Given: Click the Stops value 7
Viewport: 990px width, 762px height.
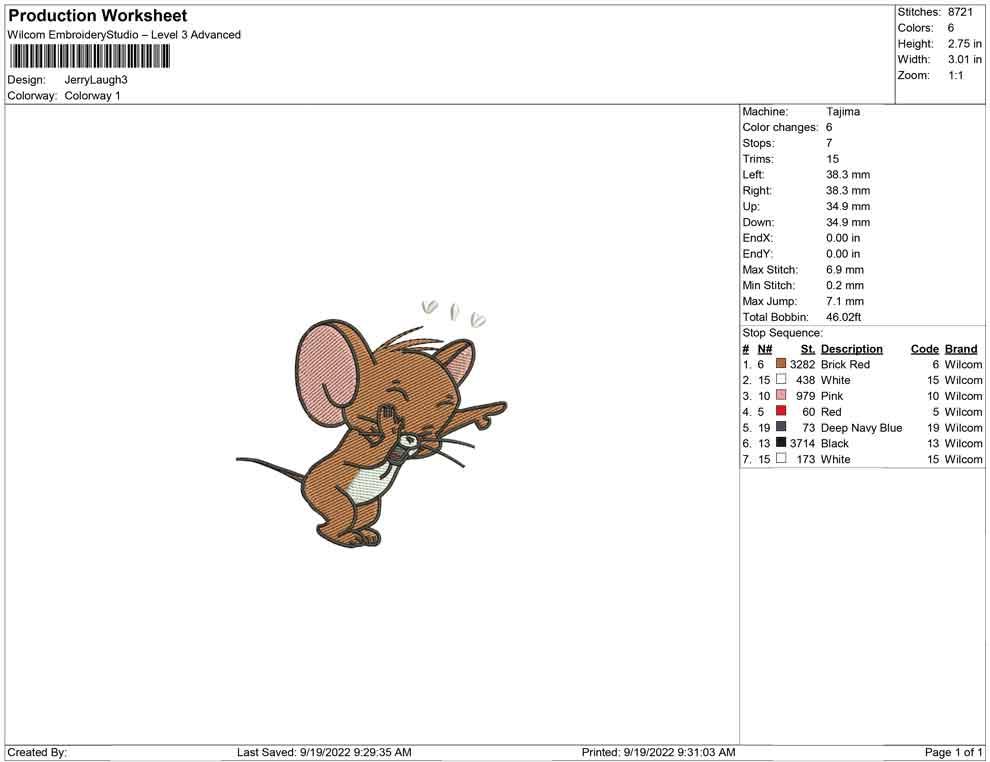Looking at the screenshot, I should click(x=829, y=143).
